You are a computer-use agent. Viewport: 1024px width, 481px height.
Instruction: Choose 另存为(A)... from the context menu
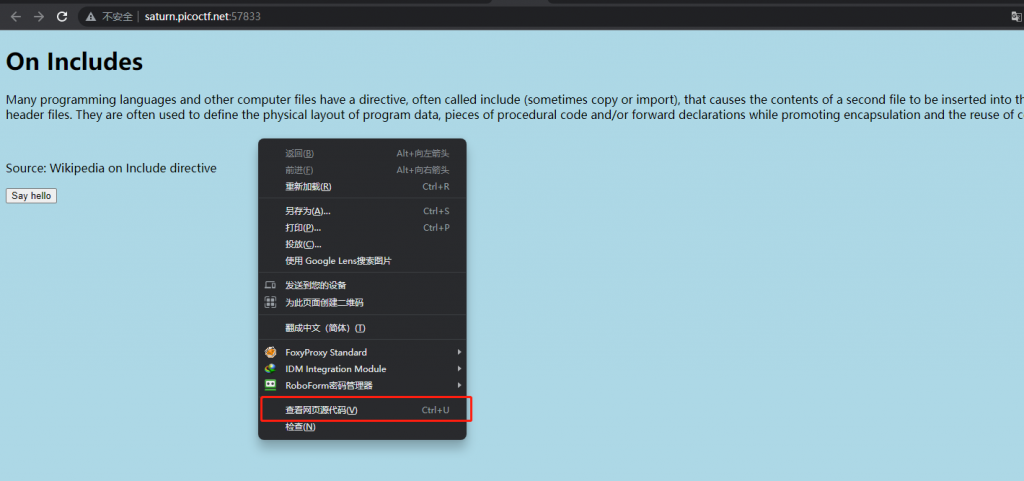point(362,211)
